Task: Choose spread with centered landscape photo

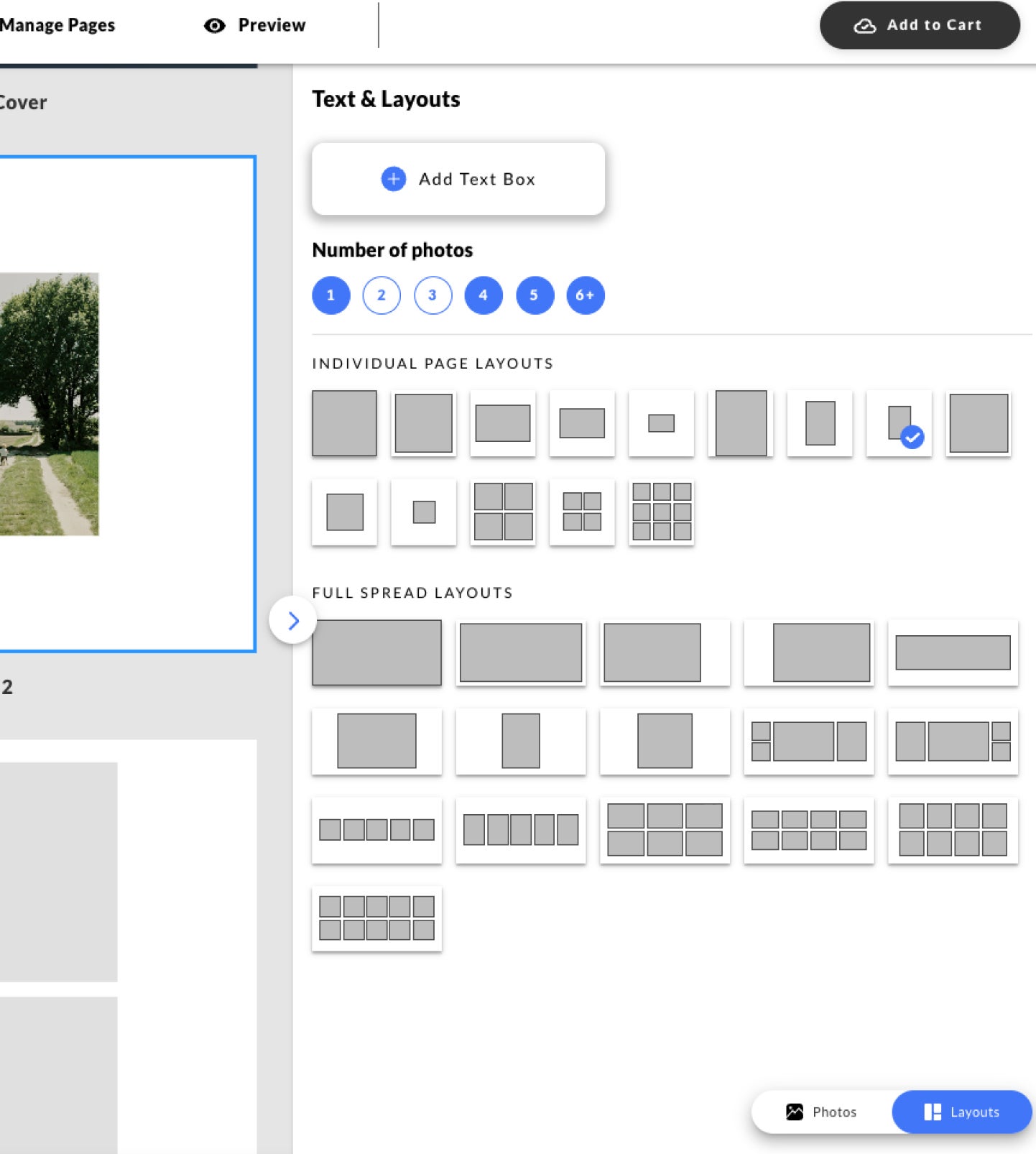Action: pos(377,742)
